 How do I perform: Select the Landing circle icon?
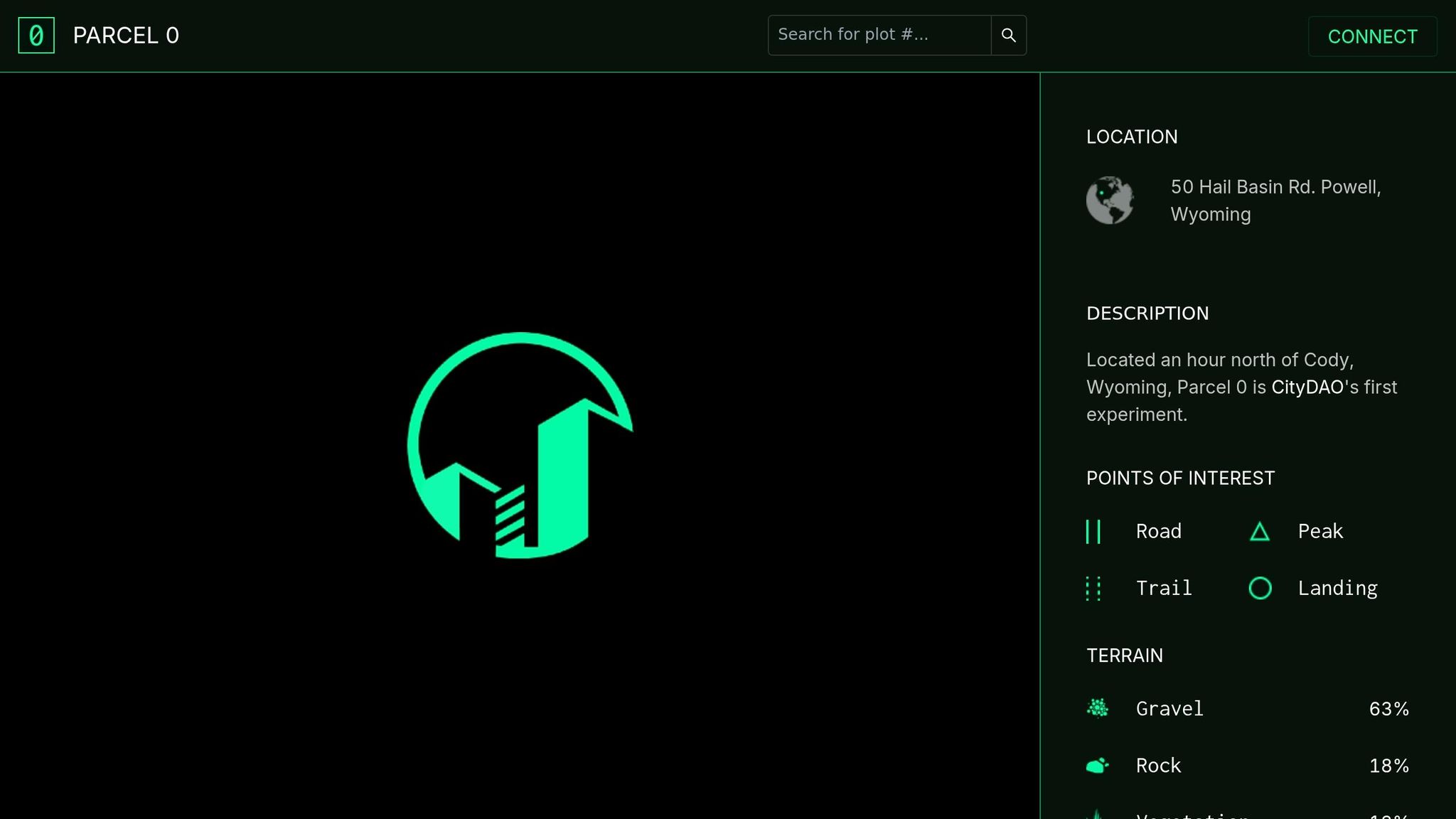1260,588
